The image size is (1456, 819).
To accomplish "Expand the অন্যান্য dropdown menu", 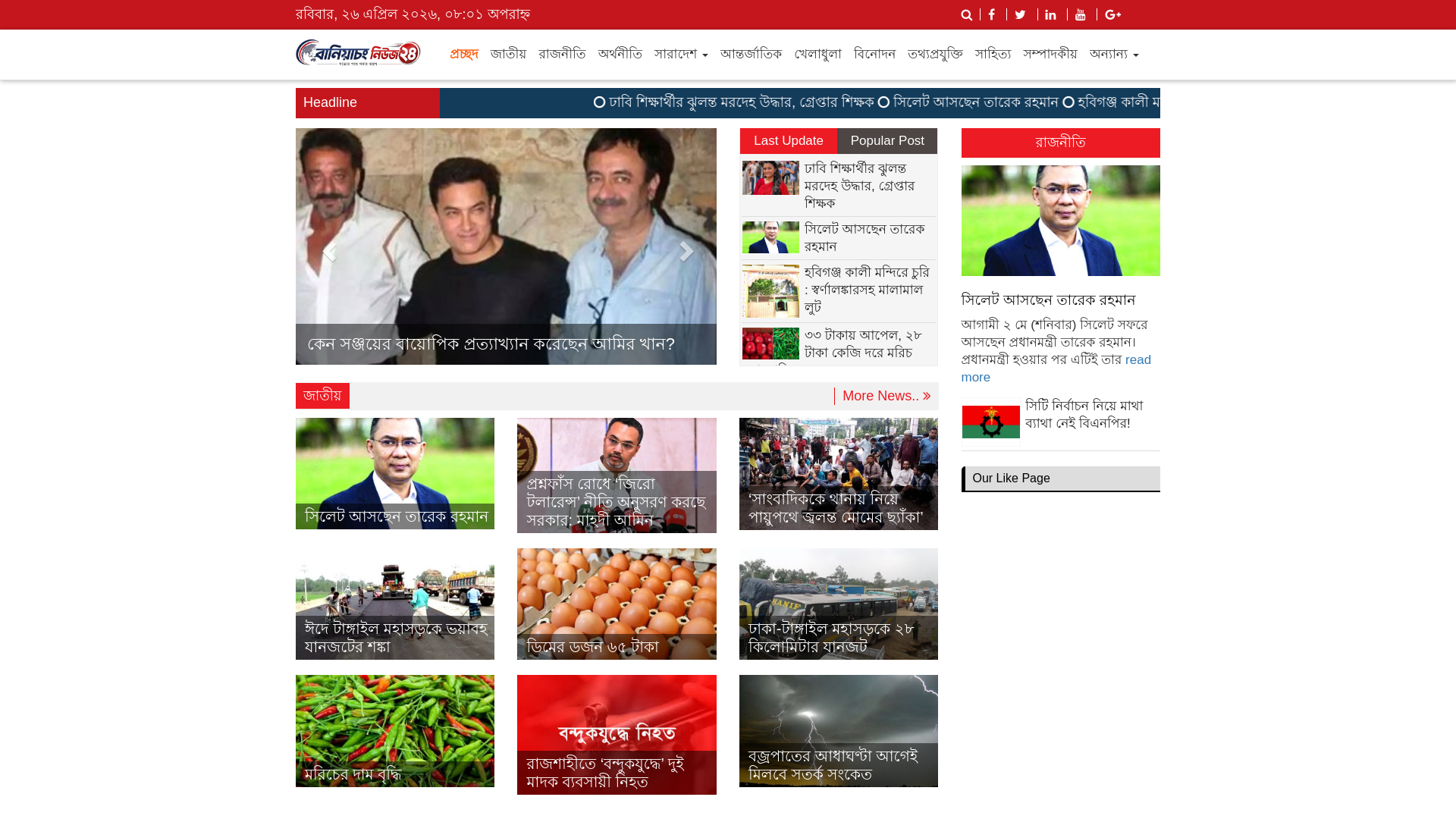I will pos(1114,55).
